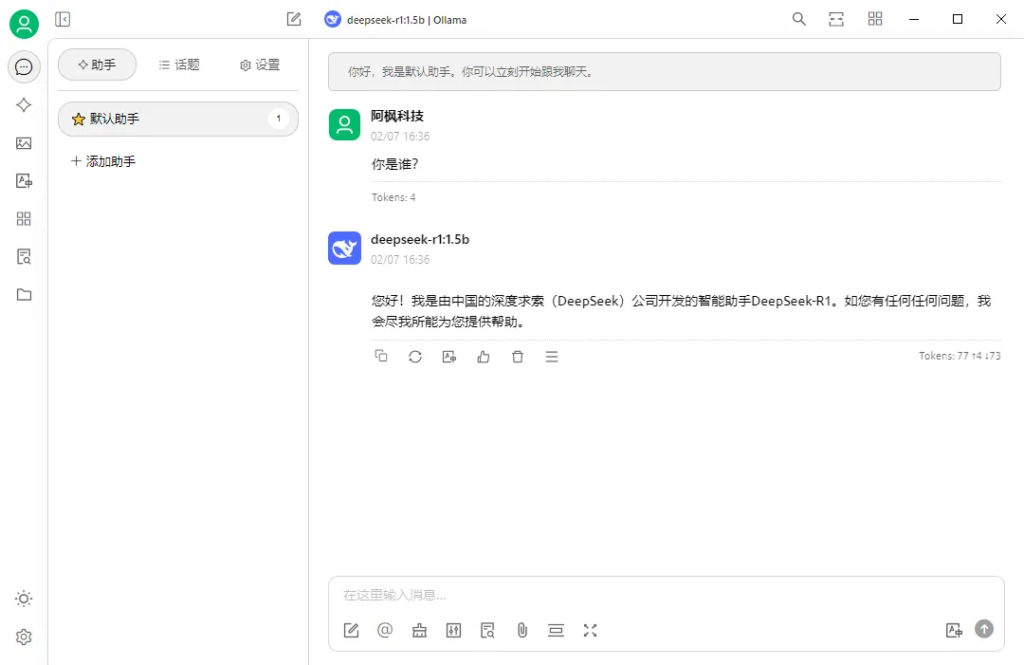The width and height of the screenshot is (1024, 665).
Task: Open the more options menu under reply
Action: pos(551,356)
